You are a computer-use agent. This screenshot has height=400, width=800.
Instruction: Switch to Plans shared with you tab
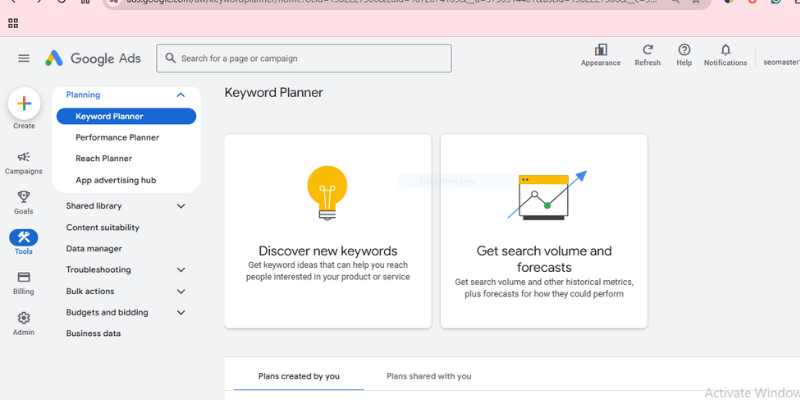429,377
